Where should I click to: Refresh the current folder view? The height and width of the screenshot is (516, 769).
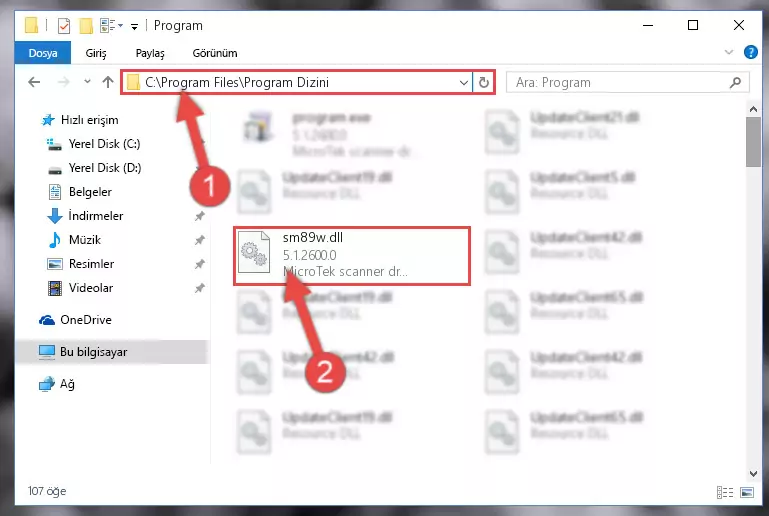pos(484,82)
